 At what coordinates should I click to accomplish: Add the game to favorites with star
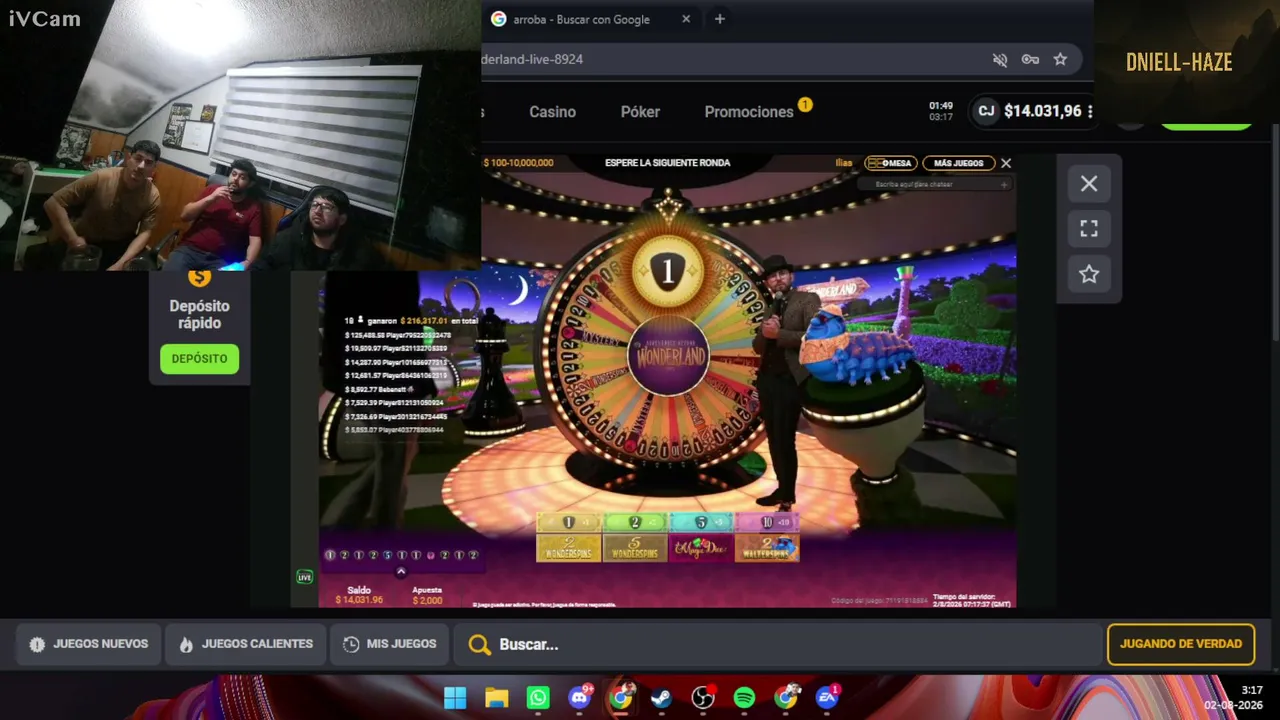(x=1089, y=274)
